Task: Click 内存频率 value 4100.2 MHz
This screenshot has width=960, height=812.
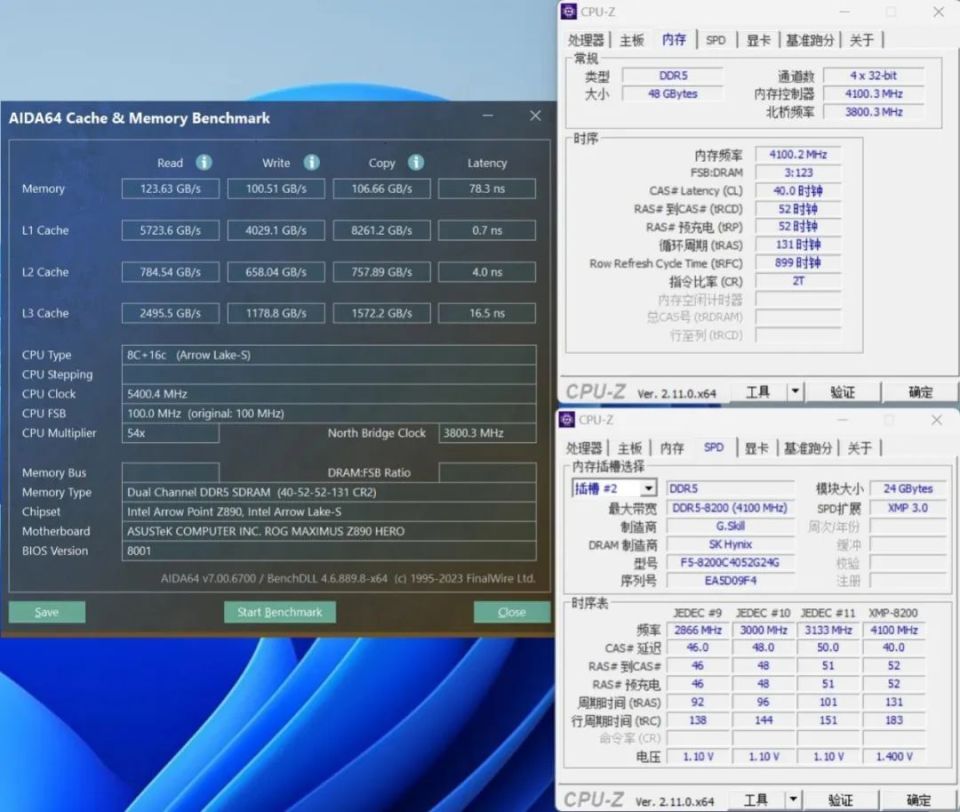Action: [x=798, y=154]
